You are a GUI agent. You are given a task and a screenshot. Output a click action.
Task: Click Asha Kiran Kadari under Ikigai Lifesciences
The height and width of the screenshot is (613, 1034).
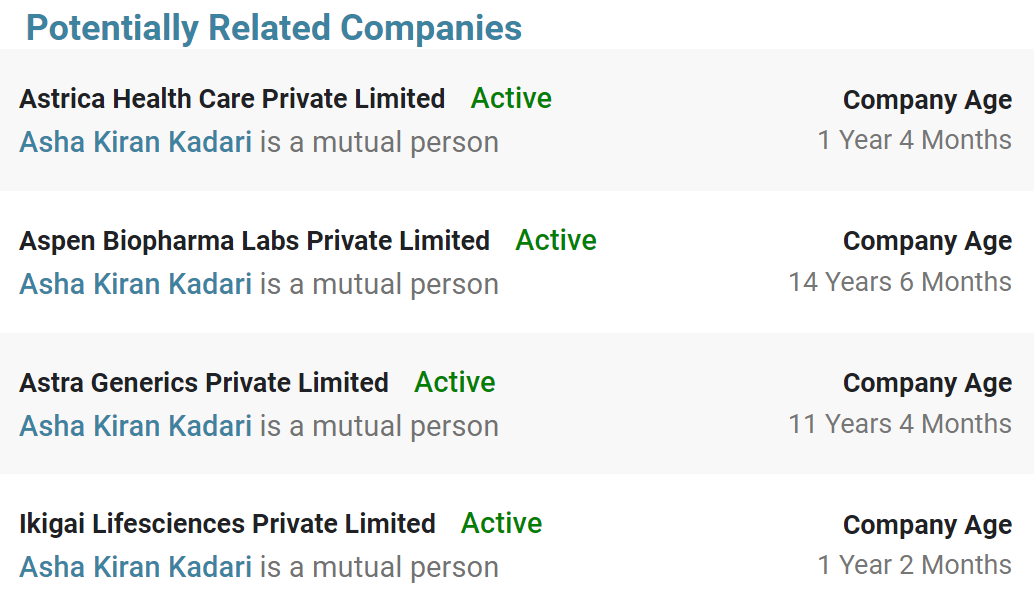[136, 567]
